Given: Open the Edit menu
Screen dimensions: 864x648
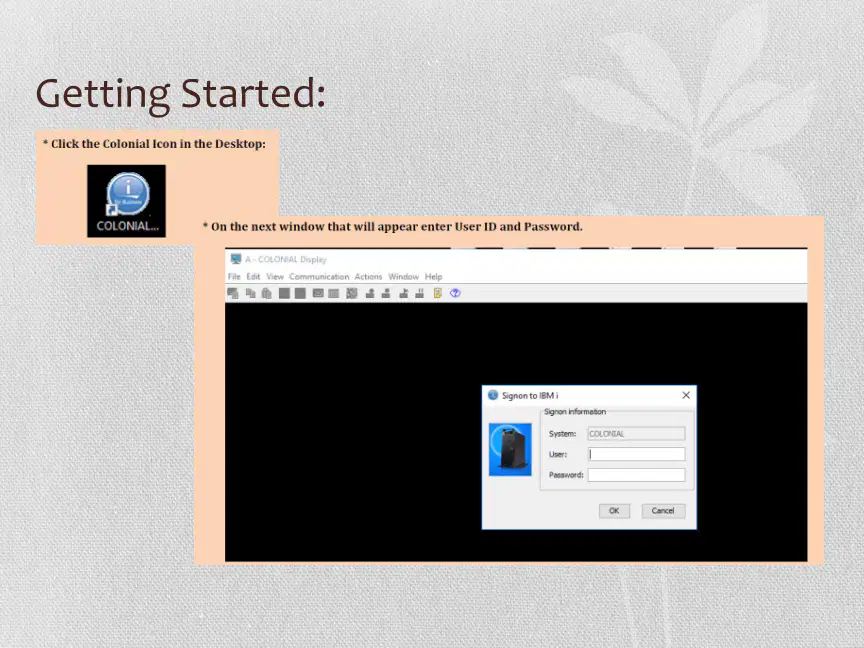Looking at the screenshot, I should coord(253,277).
